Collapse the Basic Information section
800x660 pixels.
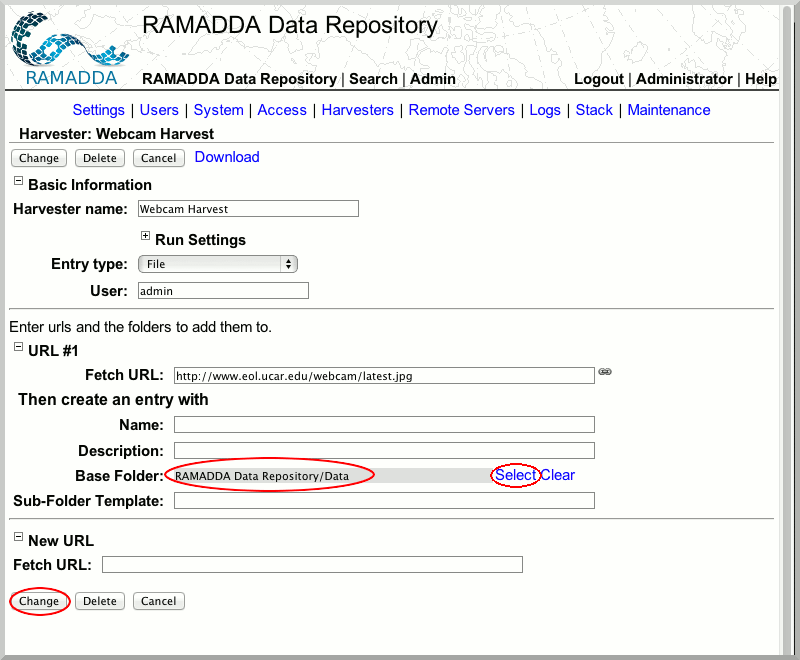coord(18,181)
